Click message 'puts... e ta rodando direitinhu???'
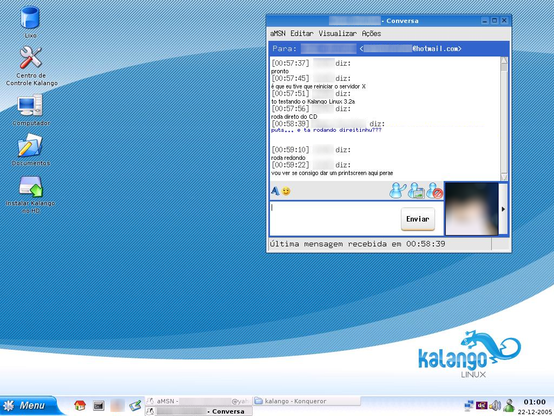The height and width of the screenshot is (416, 554). pos(326,130)
